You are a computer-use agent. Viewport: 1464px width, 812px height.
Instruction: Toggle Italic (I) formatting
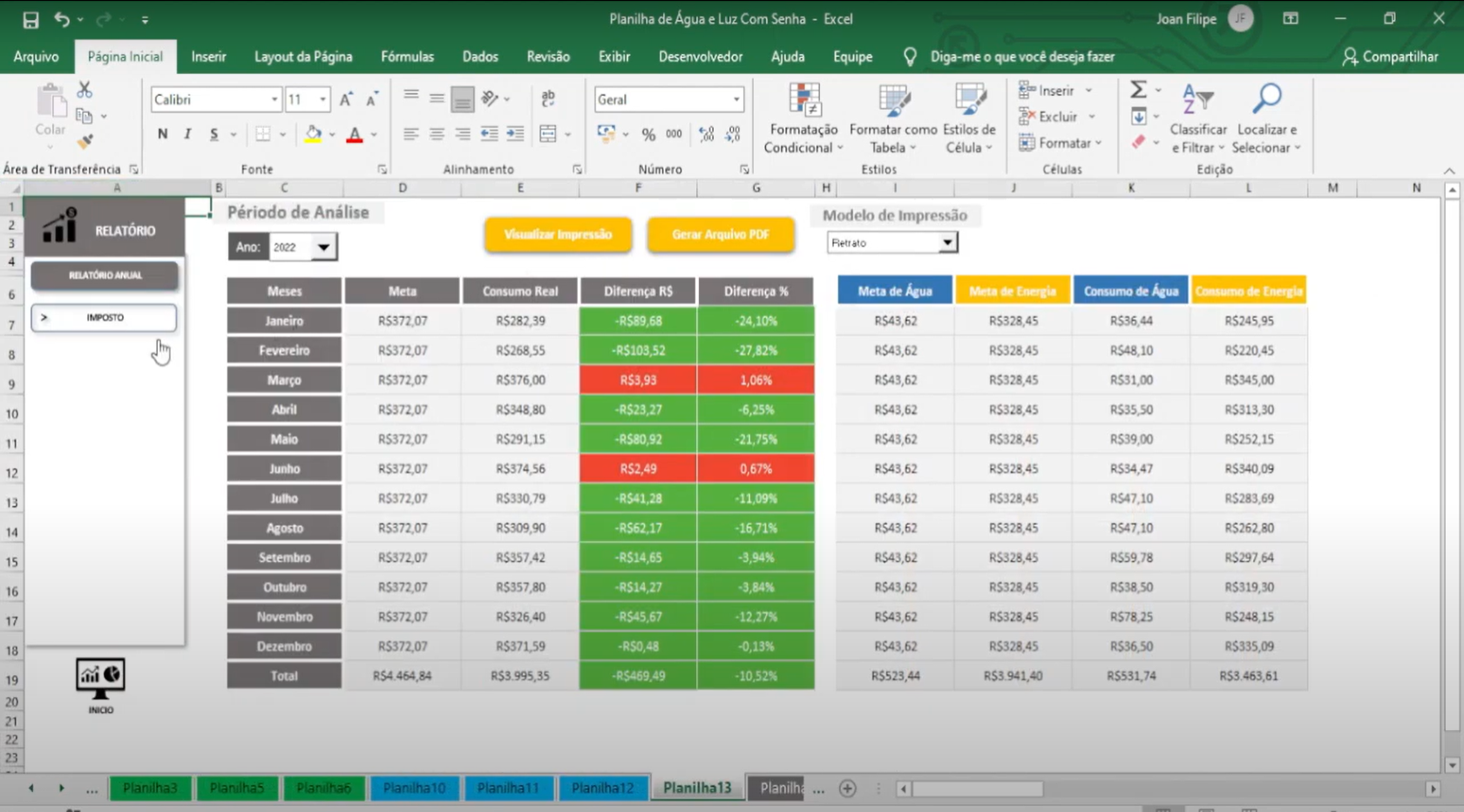coord(187,134)
